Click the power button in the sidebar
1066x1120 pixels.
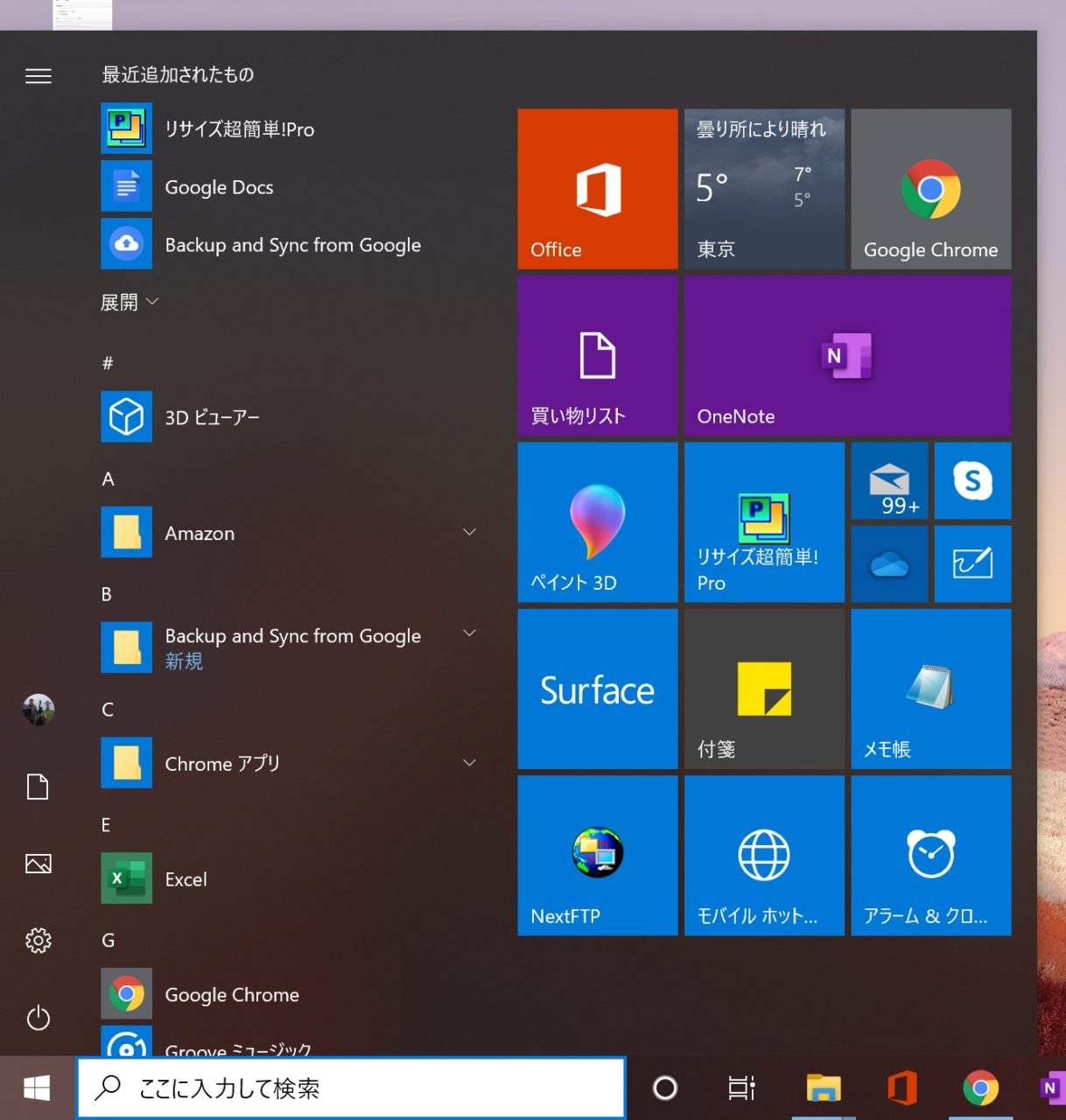[x=39, y=1018]
